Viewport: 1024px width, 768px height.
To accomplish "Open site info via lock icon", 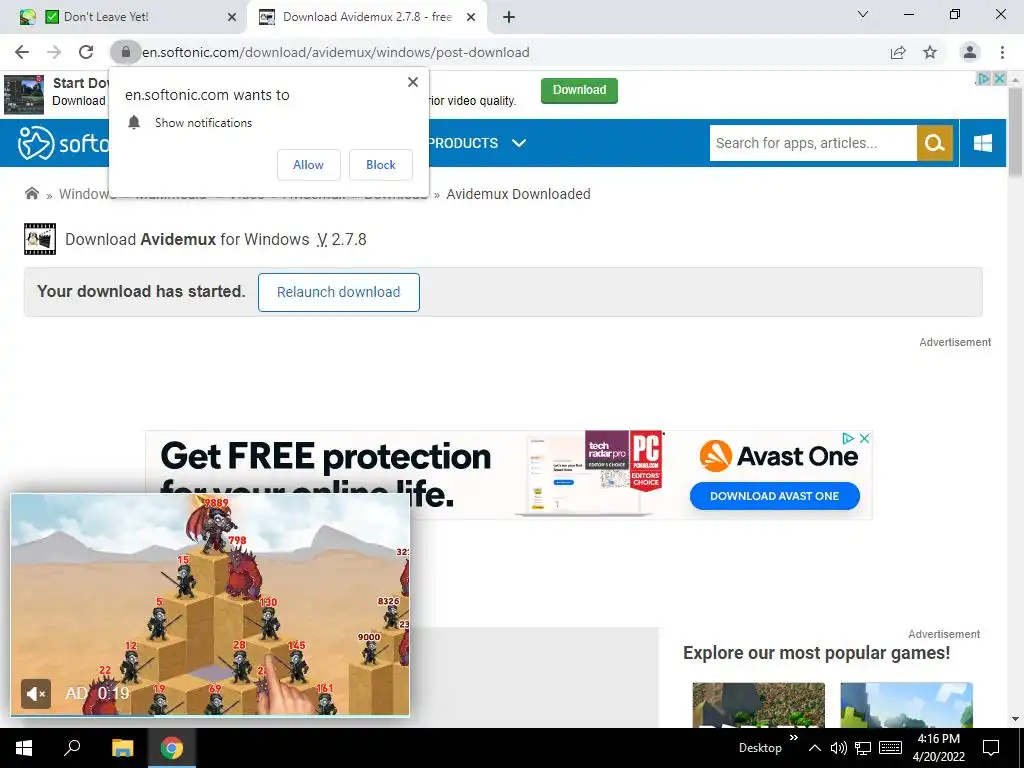I will [125, 52].
